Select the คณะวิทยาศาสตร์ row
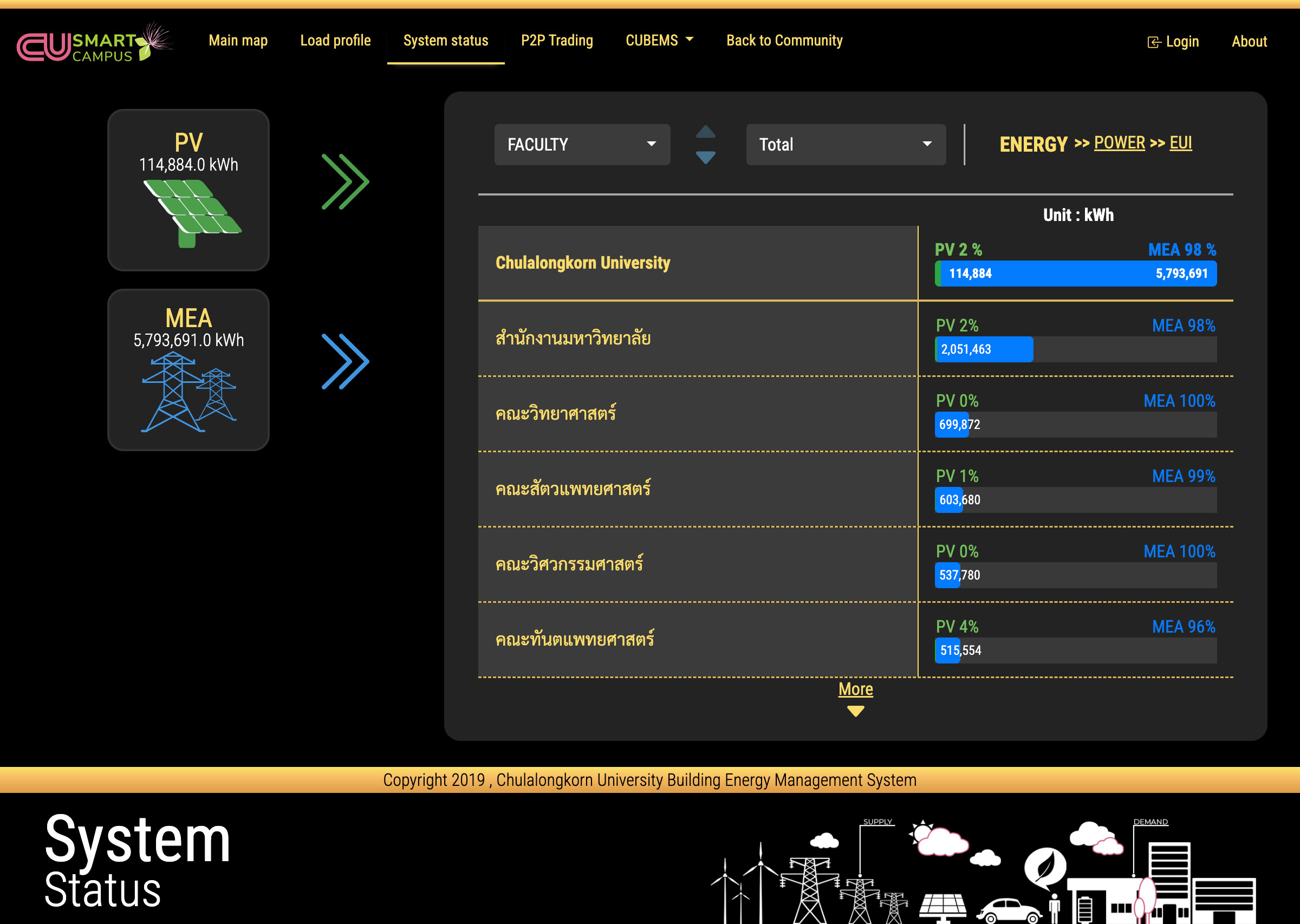1300x924 pixels. click(x=855, y=414)
